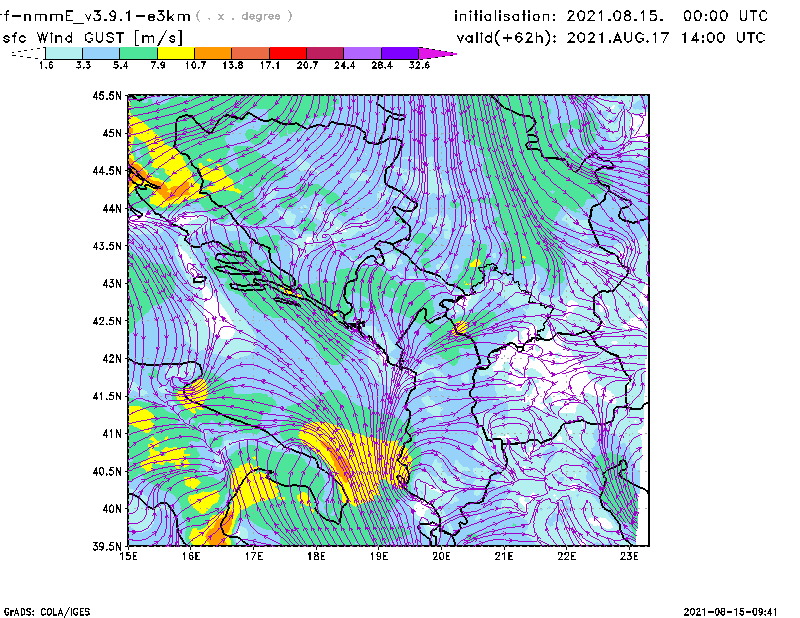Click the 18E longitude label

click(x=316, y=556)
